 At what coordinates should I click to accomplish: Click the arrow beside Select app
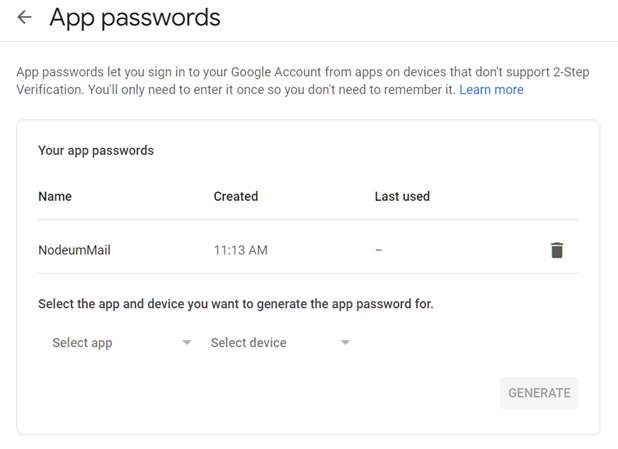(x=187, y=343)
